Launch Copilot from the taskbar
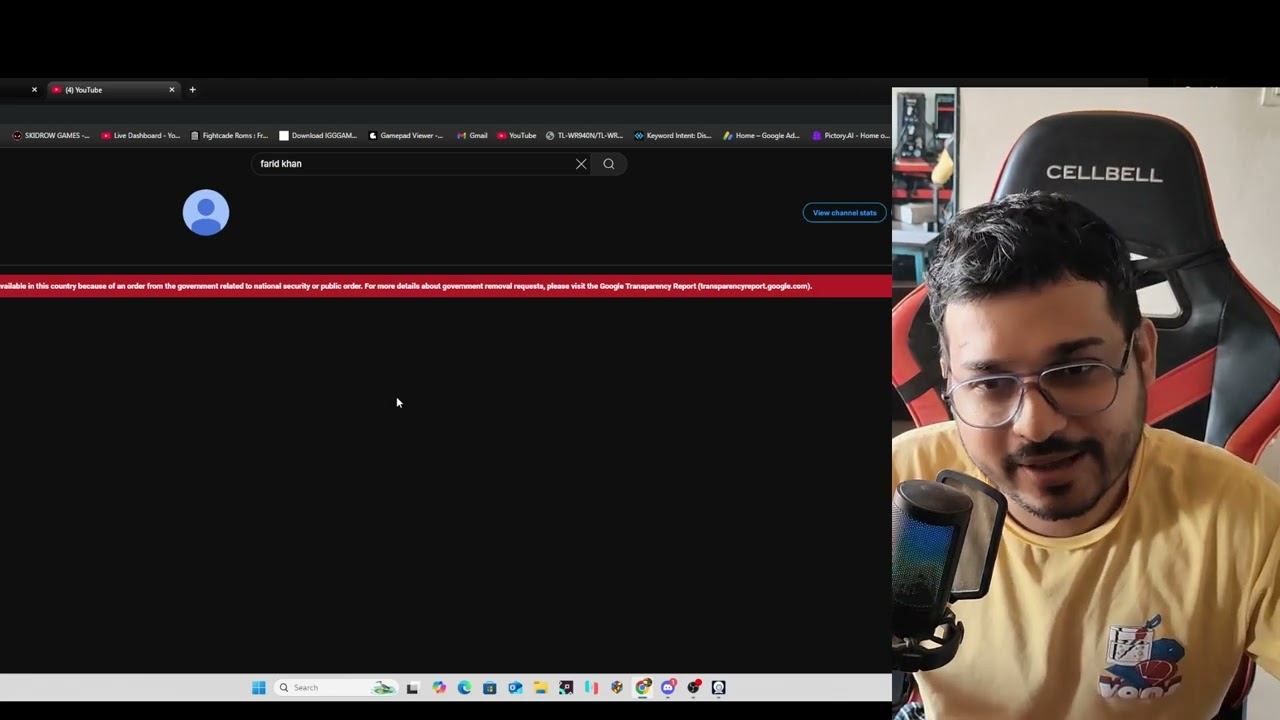Image resolution: width=1280 pixels, height=720 pixels. [439, 687]
